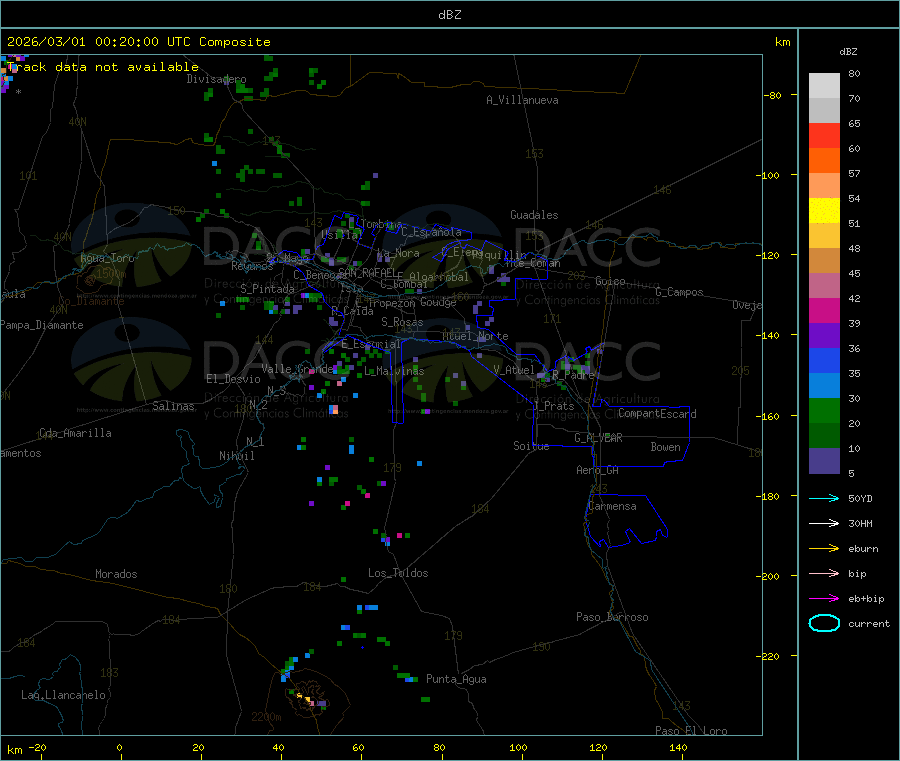Pick the magenta 39-42 dBZ swatch

(x=824, y=310)
